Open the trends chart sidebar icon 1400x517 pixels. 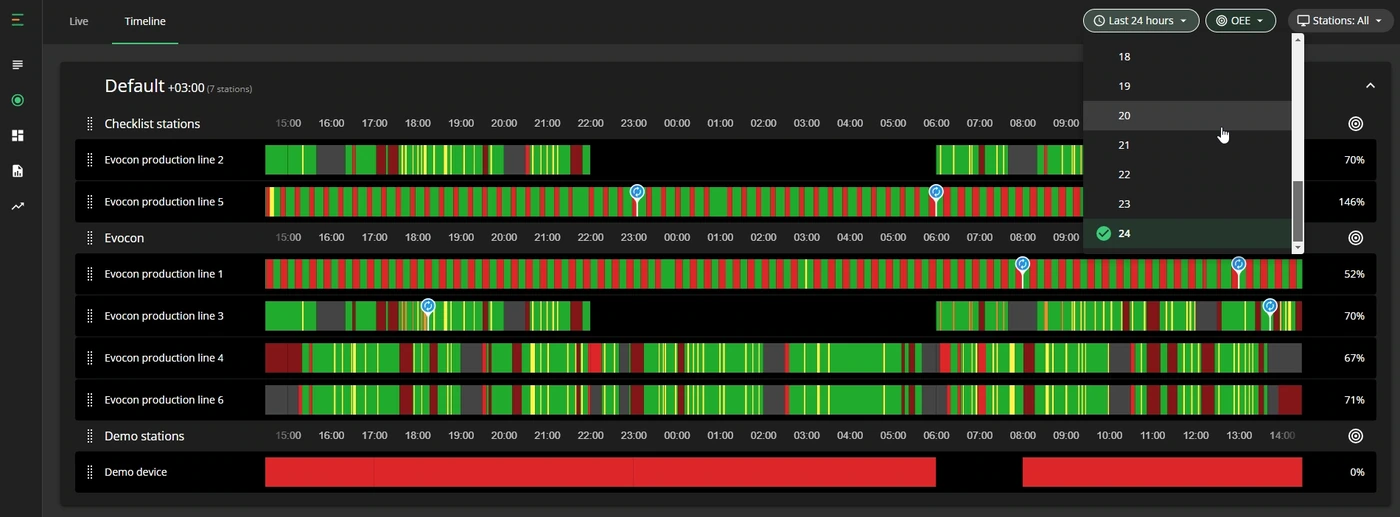(17, 206)
